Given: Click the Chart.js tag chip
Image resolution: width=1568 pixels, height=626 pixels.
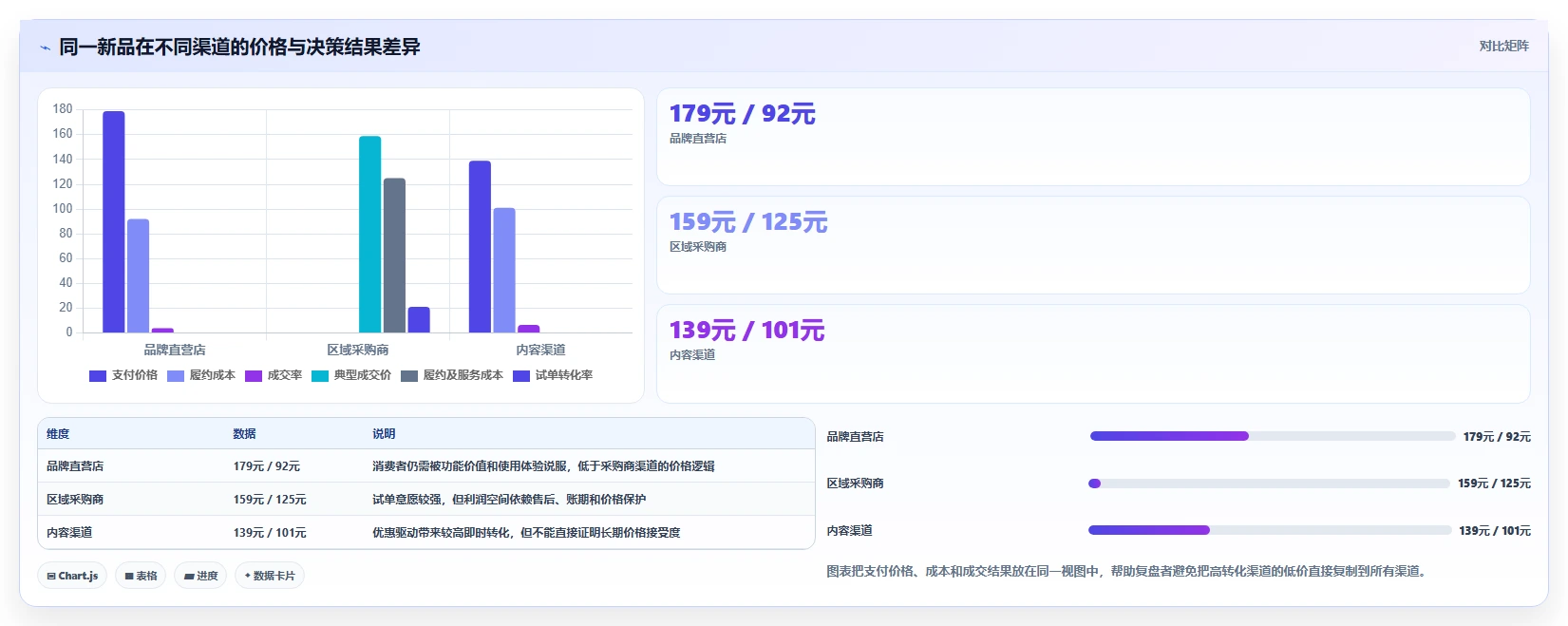Looking at the screenshot, I should (x=72, y=576).
